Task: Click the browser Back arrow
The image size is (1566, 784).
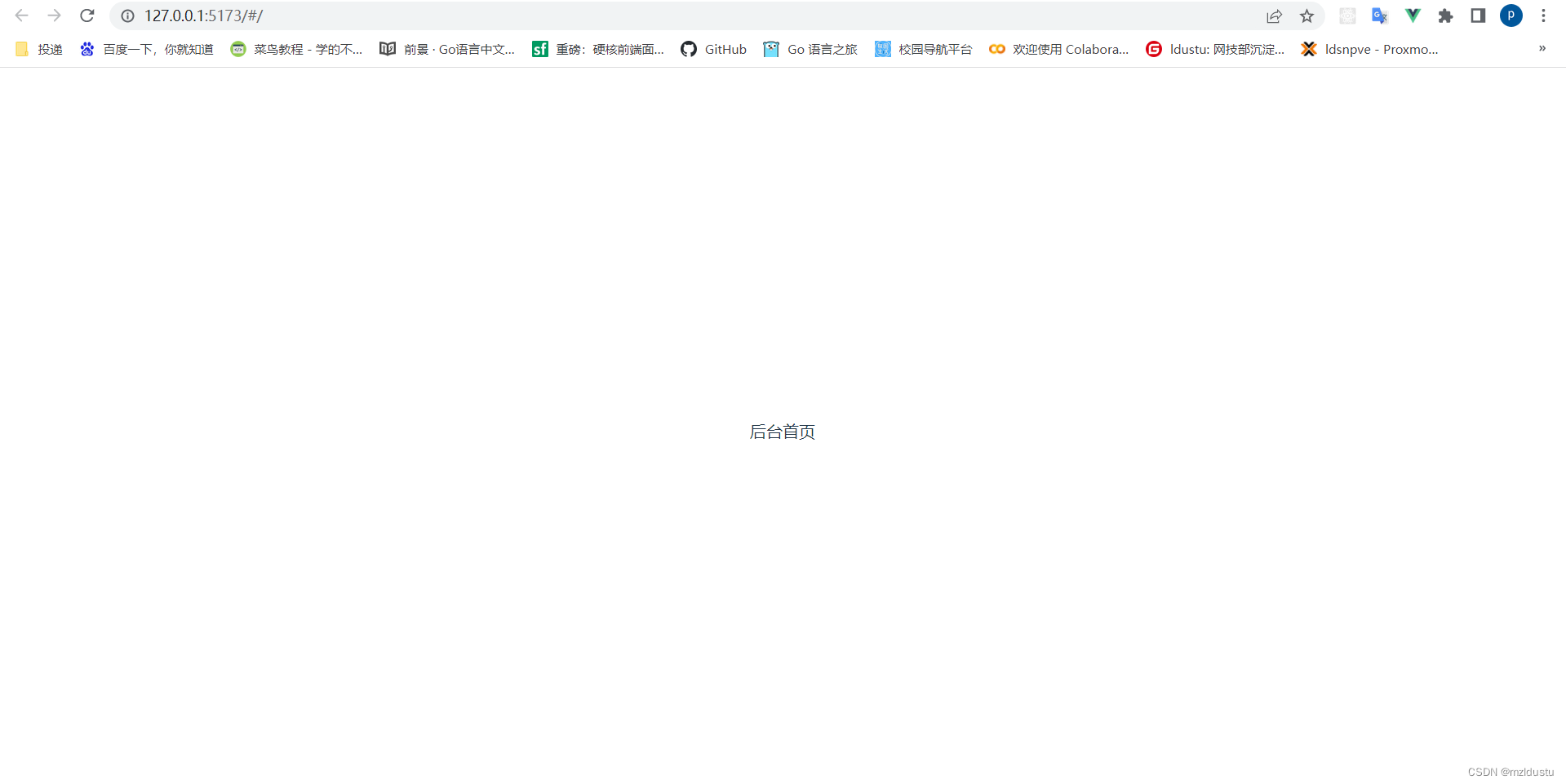Action: pos(21,15)
